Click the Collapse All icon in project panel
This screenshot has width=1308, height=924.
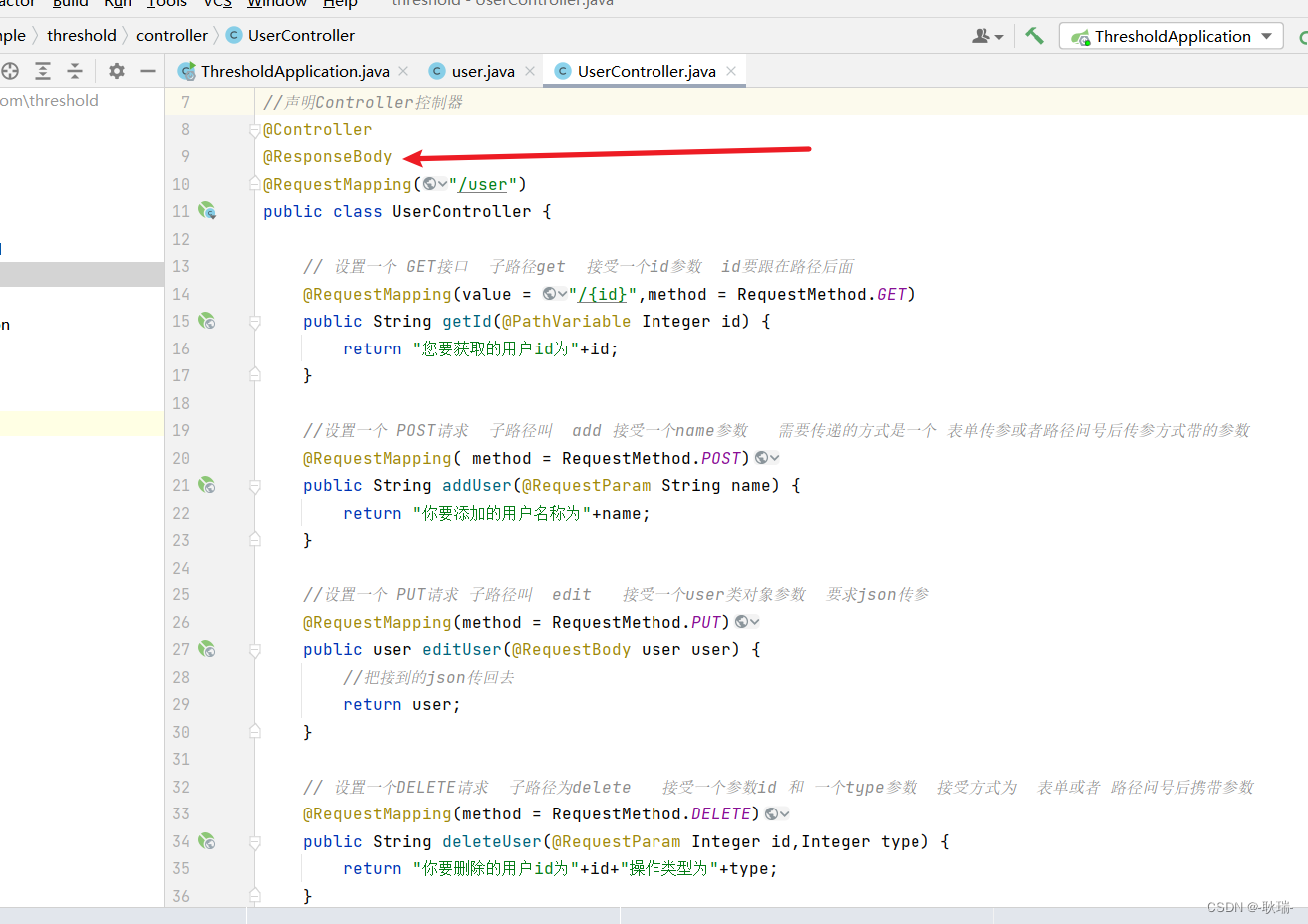click(75, 71)
